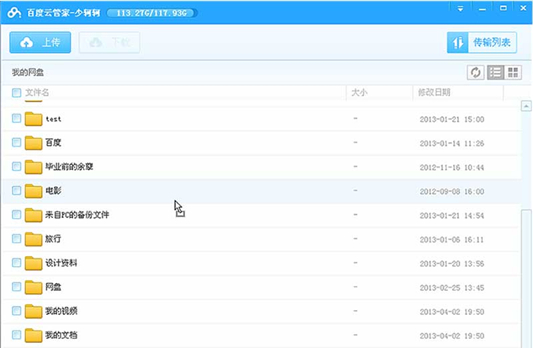The height and width of the screenshot is (361, 533).
Task: Click the vertical scrollbar thumb
Action: point(527,279)
